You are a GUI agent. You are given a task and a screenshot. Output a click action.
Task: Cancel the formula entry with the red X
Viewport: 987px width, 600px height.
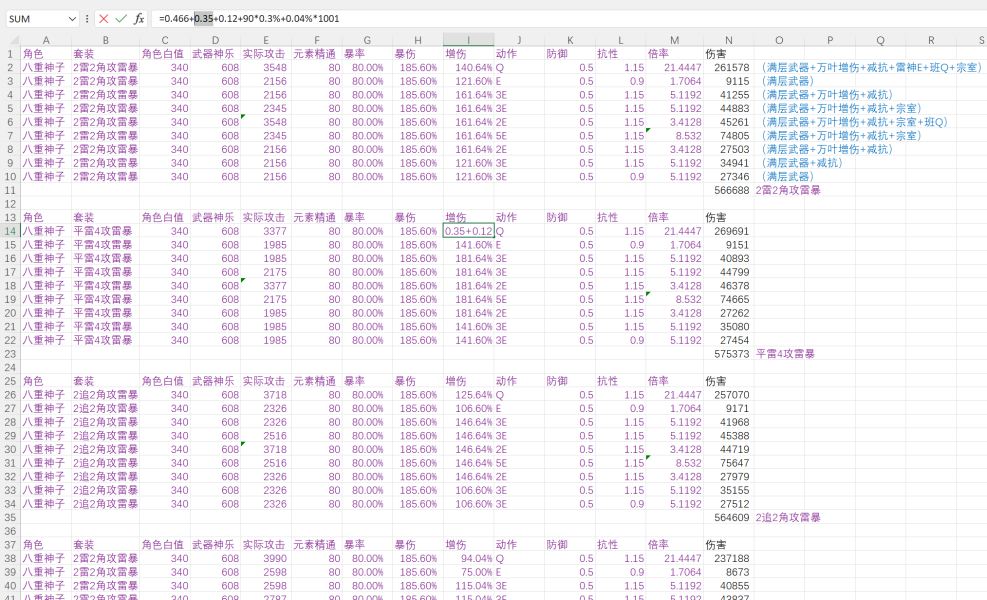coord(104,19)
